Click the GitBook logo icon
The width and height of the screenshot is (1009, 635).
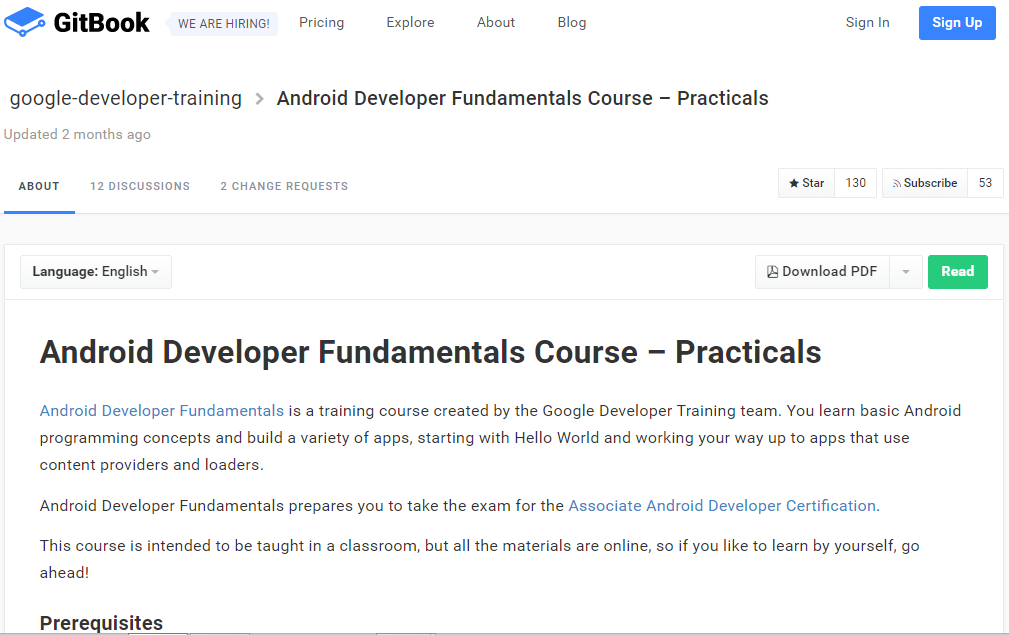point(24,22)
